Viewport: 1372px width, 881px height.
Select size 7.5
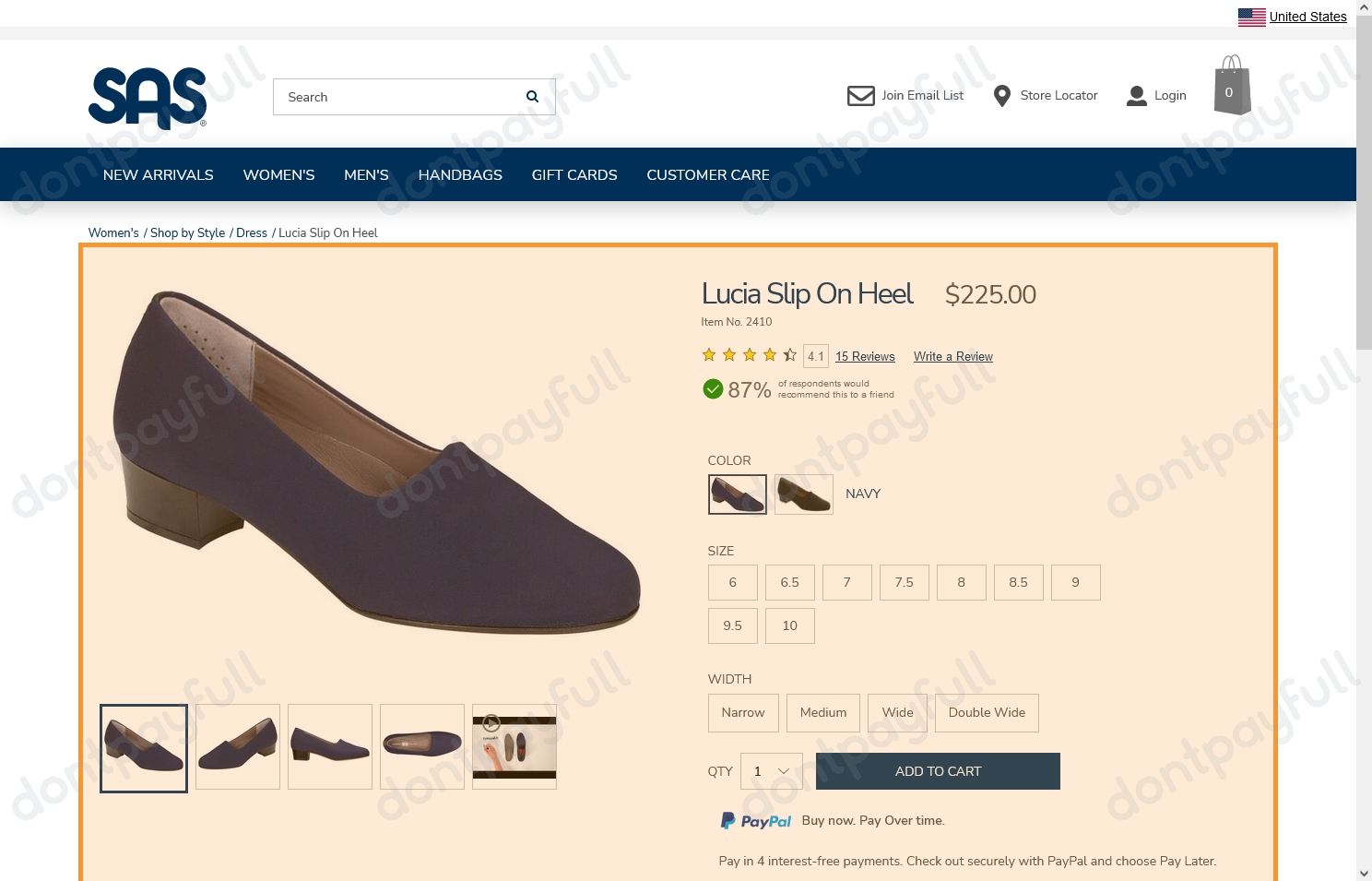904,582
